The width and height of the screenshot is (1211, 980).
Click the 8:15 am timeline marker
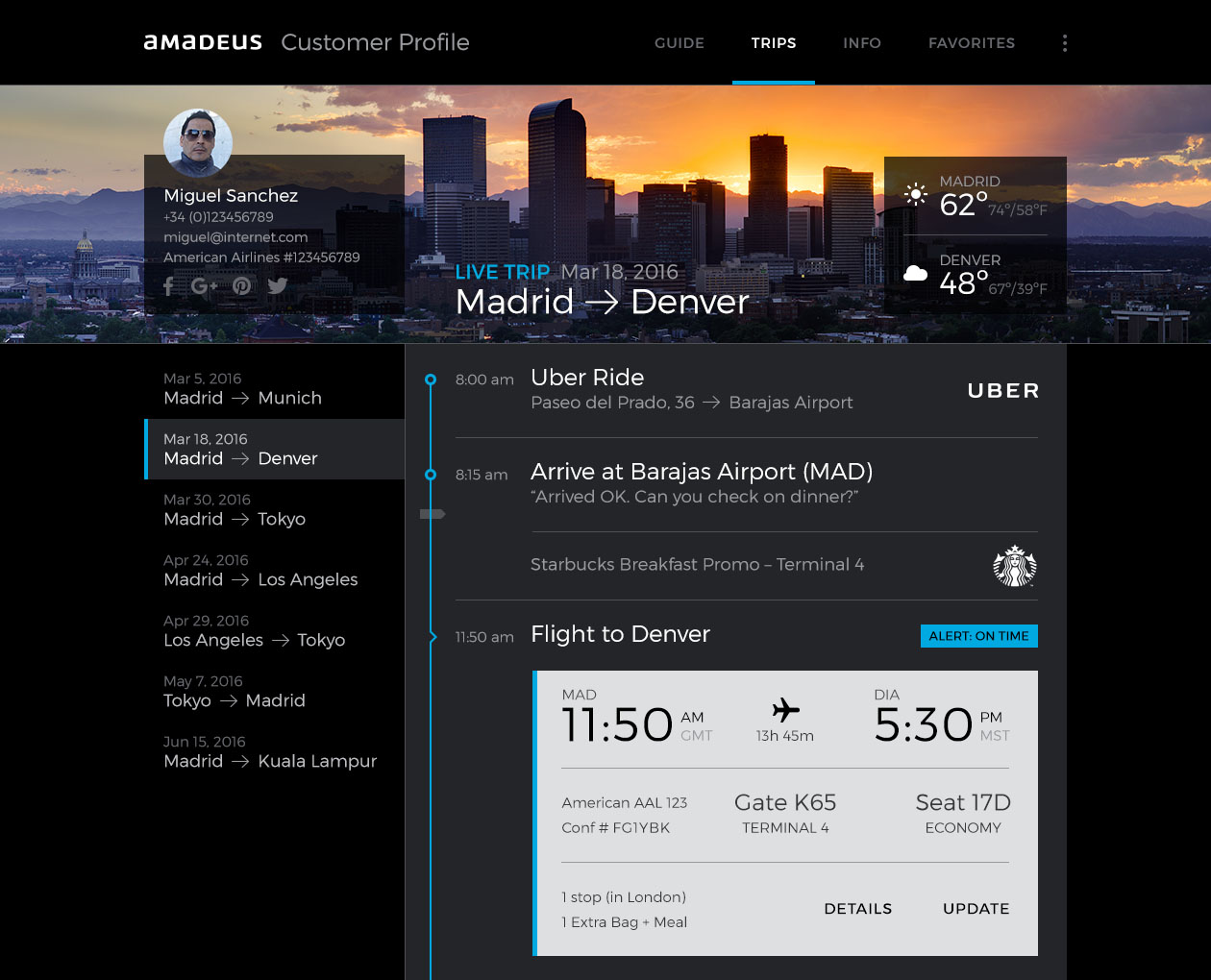point(431,475)
